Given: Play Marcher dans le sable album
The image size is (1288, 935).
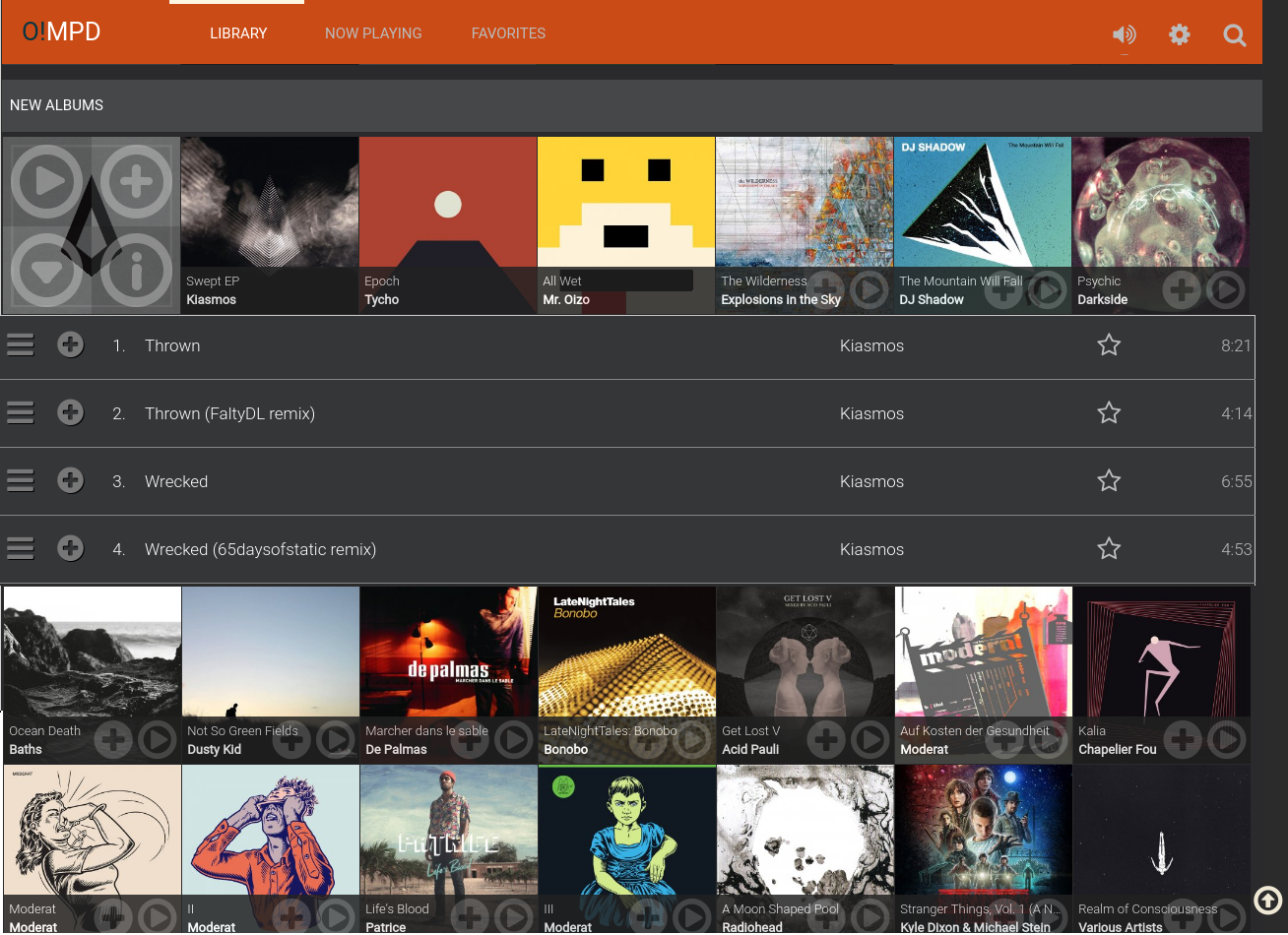Looking at the screenshot, I should click(x=514, y=739).
